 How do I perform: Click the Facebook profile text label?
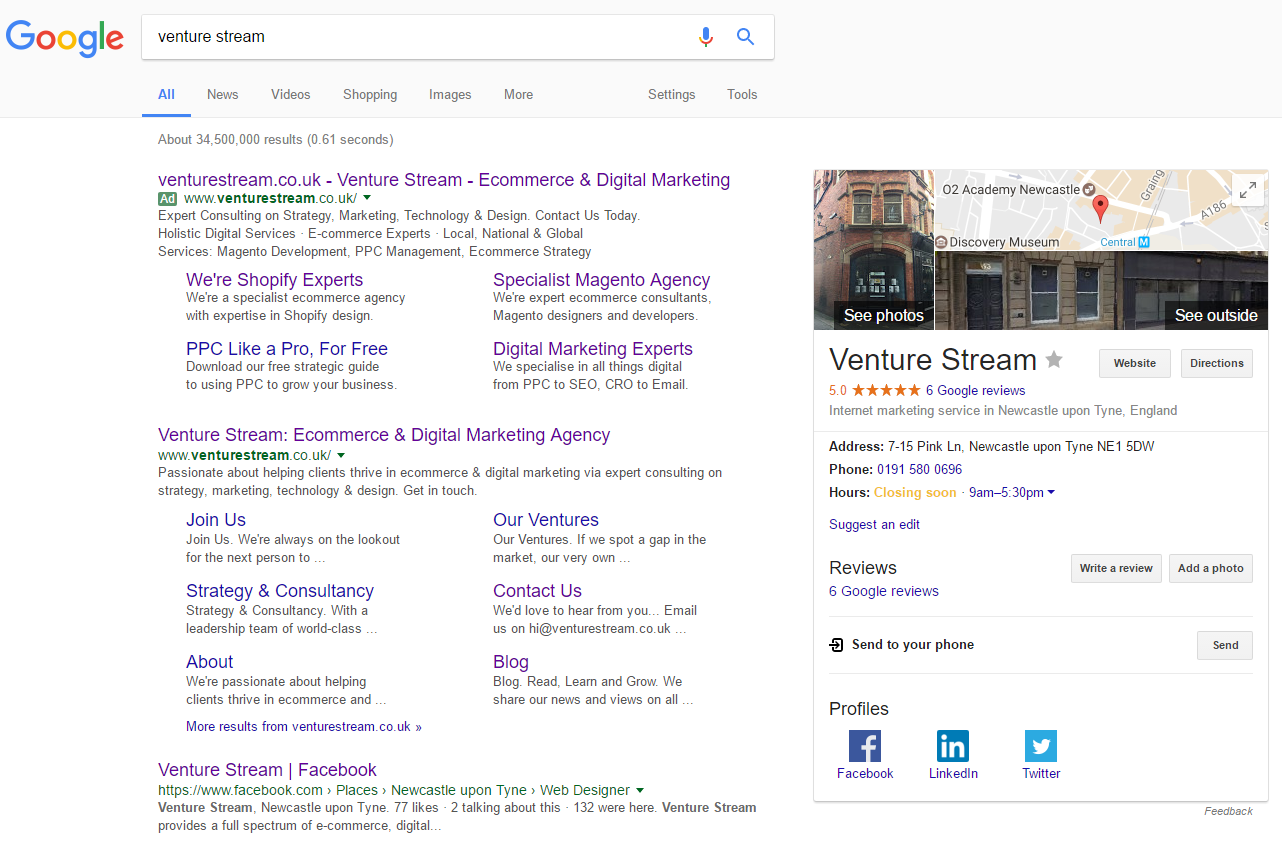click(x=865, y=773)
